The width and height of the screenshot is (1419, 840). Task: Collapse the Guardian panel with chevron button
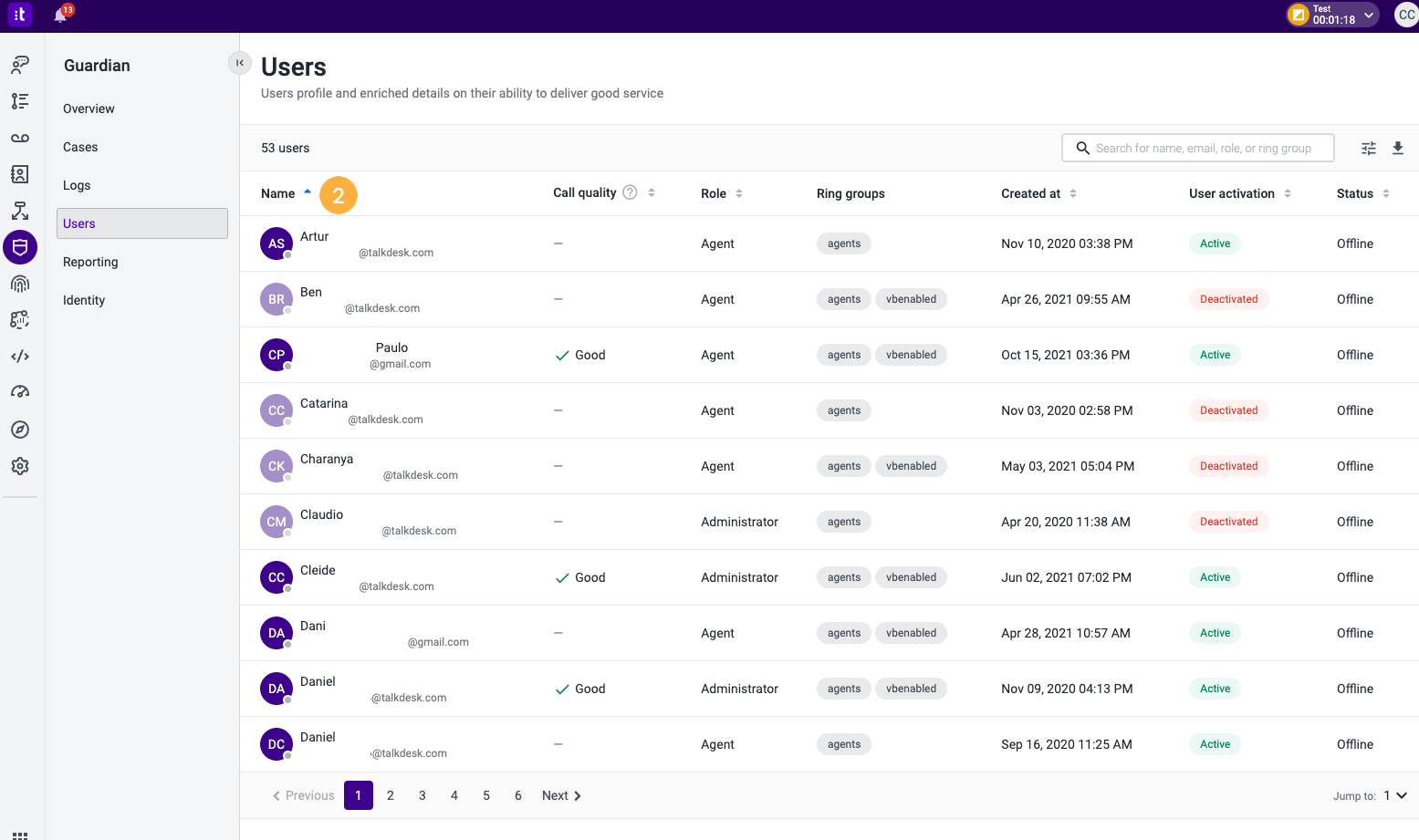[239, 63]
